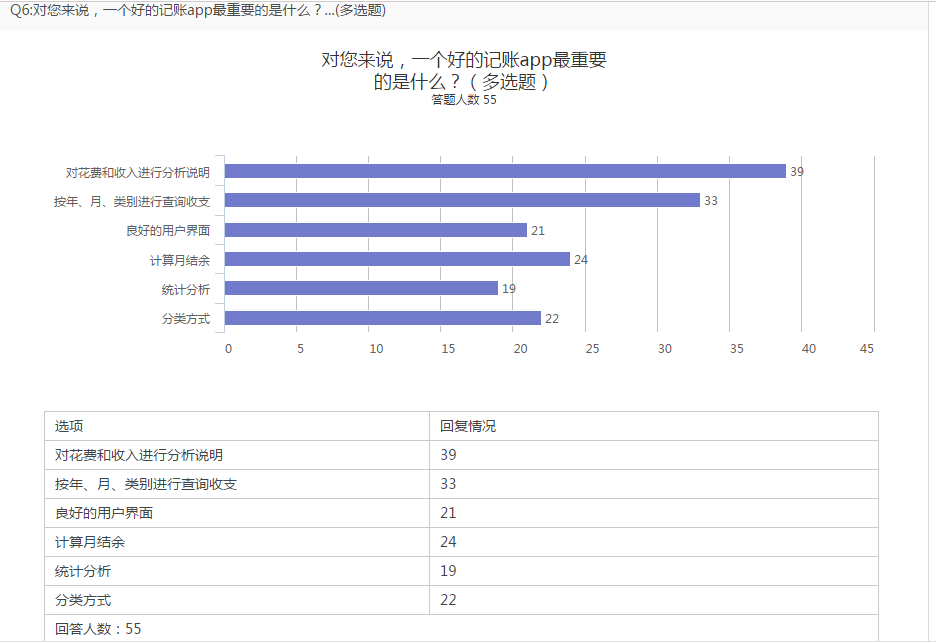936x643 pixels.
Task: Click x-axis tick label 10
Action: pos(376,349)
